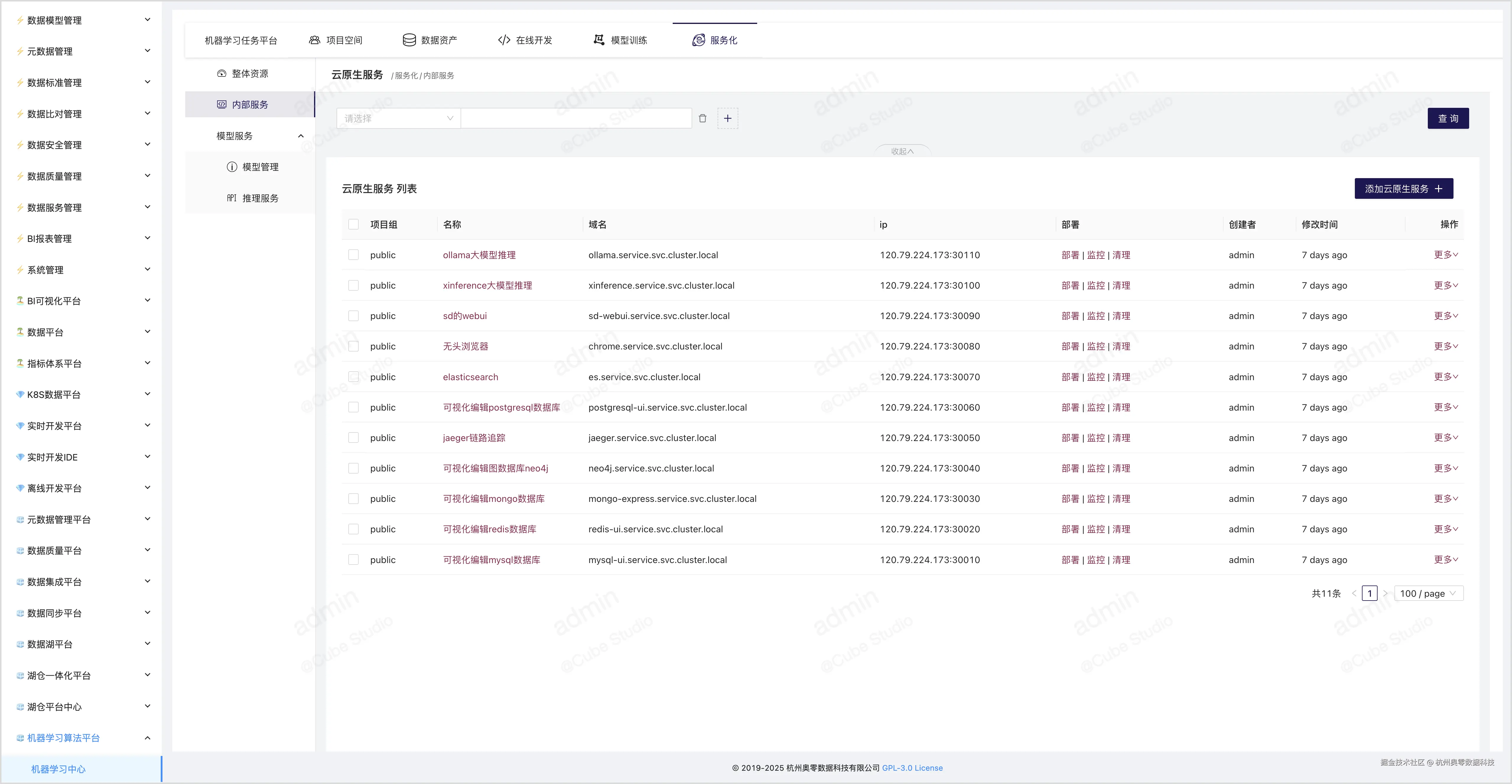Click the 数据资产 database icon
1512x784 pixels.
click(x=409, y=40)
